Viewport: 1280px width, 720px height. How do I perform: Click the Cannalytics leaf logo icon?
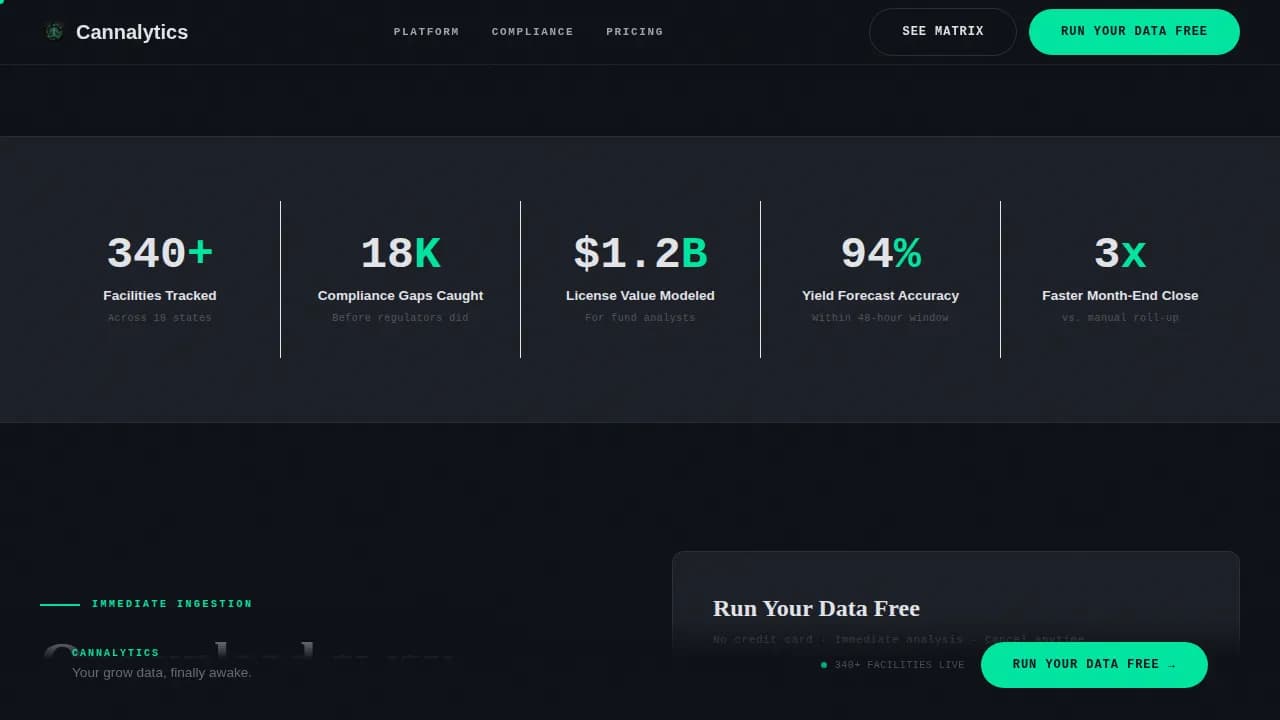click(x=54, y=32)
